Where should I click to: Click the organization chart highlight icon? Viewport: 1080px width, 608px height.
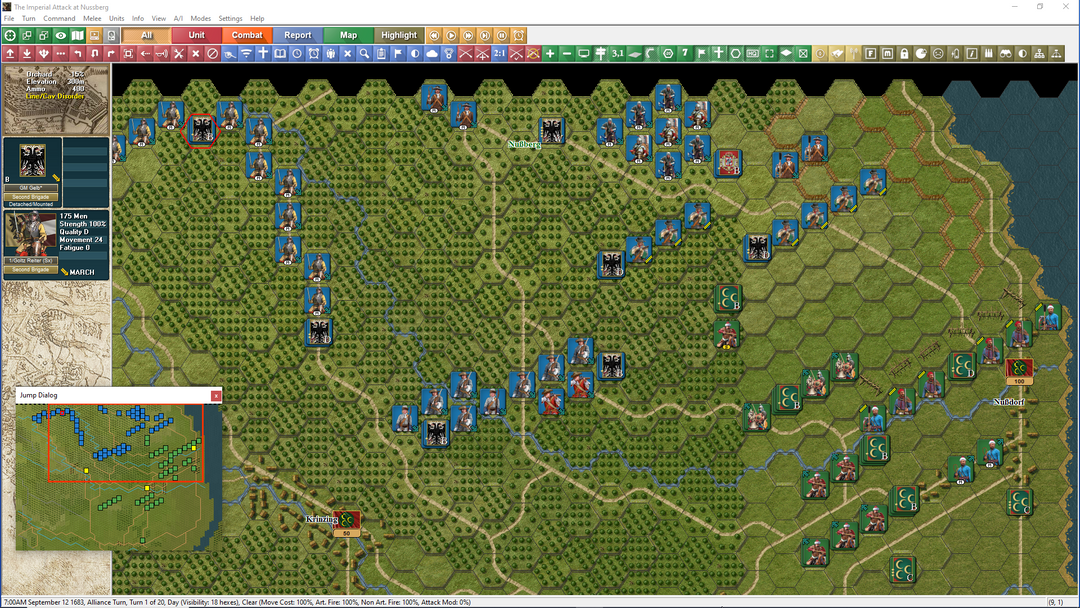click(1039, 53)
